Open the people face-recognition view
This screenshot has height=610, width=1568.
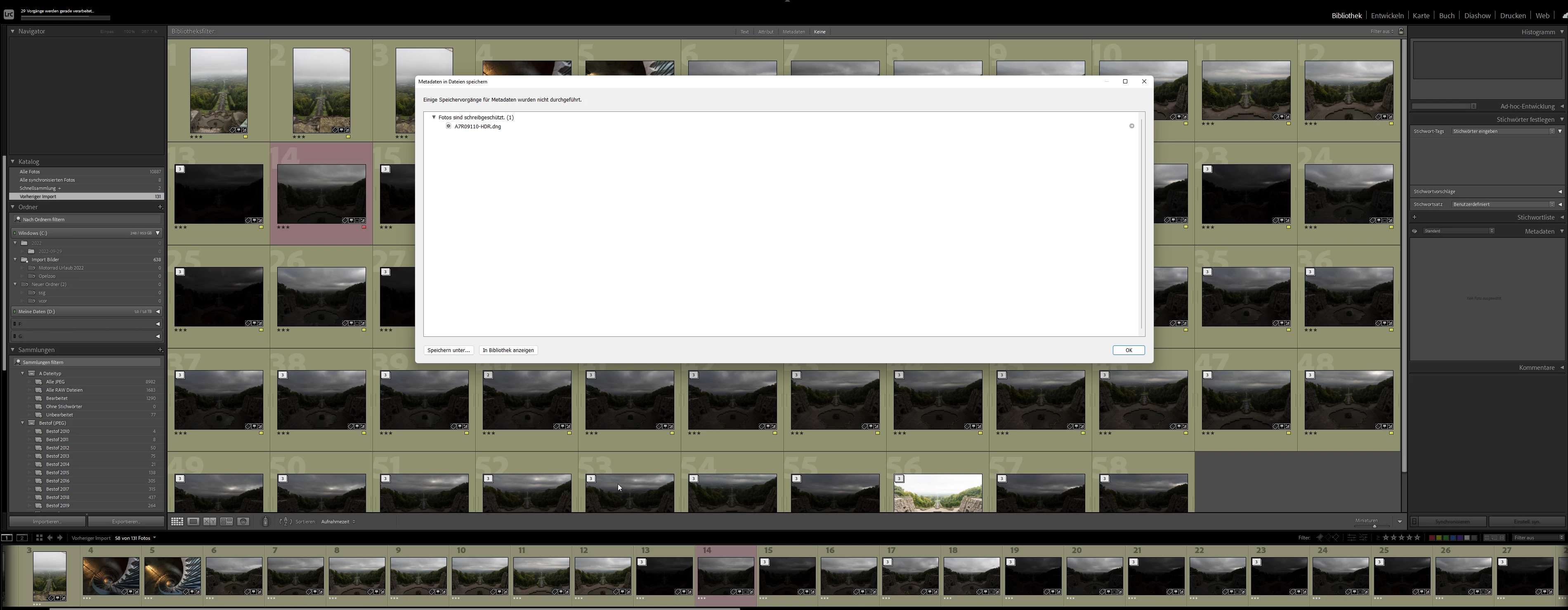pyautogui.click(x=243, y=522)
